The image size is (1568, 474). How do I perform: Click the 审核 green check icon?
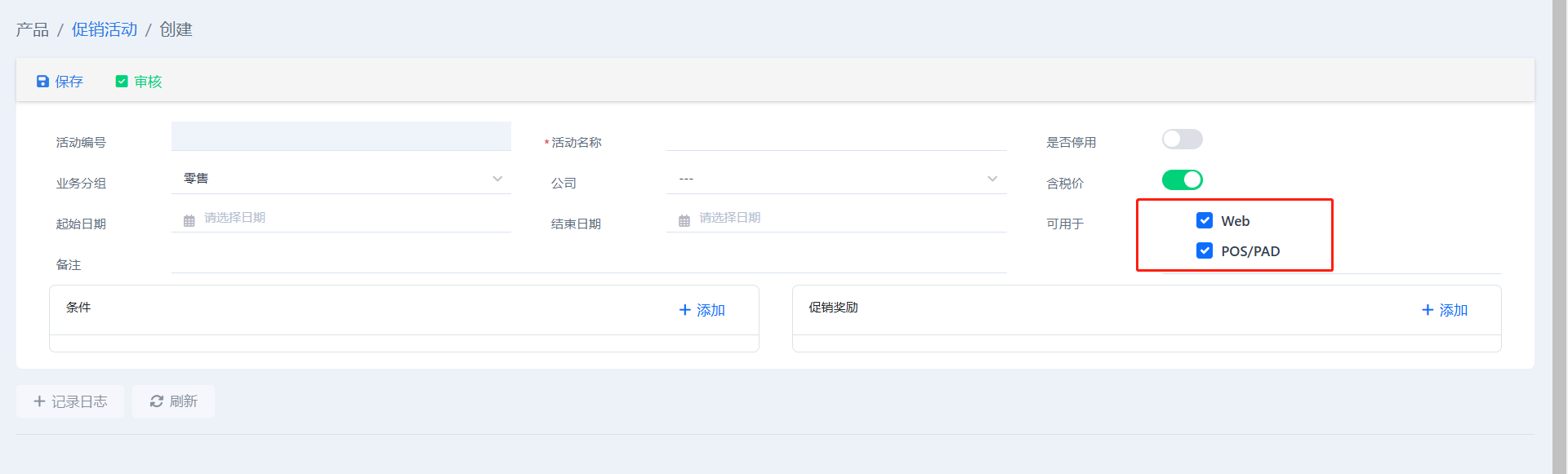pyautogui.click(x=122, y=82)
